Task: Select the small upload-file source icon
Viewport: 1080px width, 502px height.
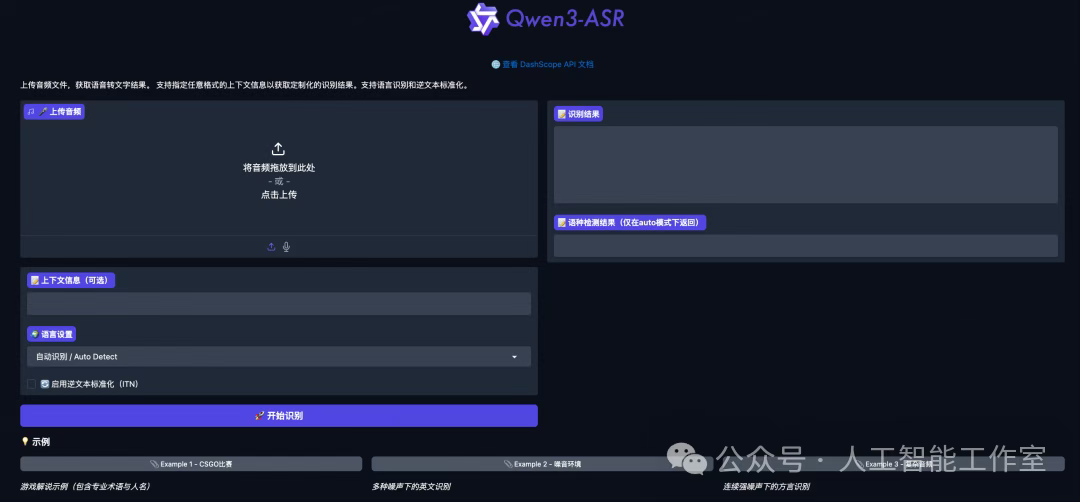Action: click(271, 247)
